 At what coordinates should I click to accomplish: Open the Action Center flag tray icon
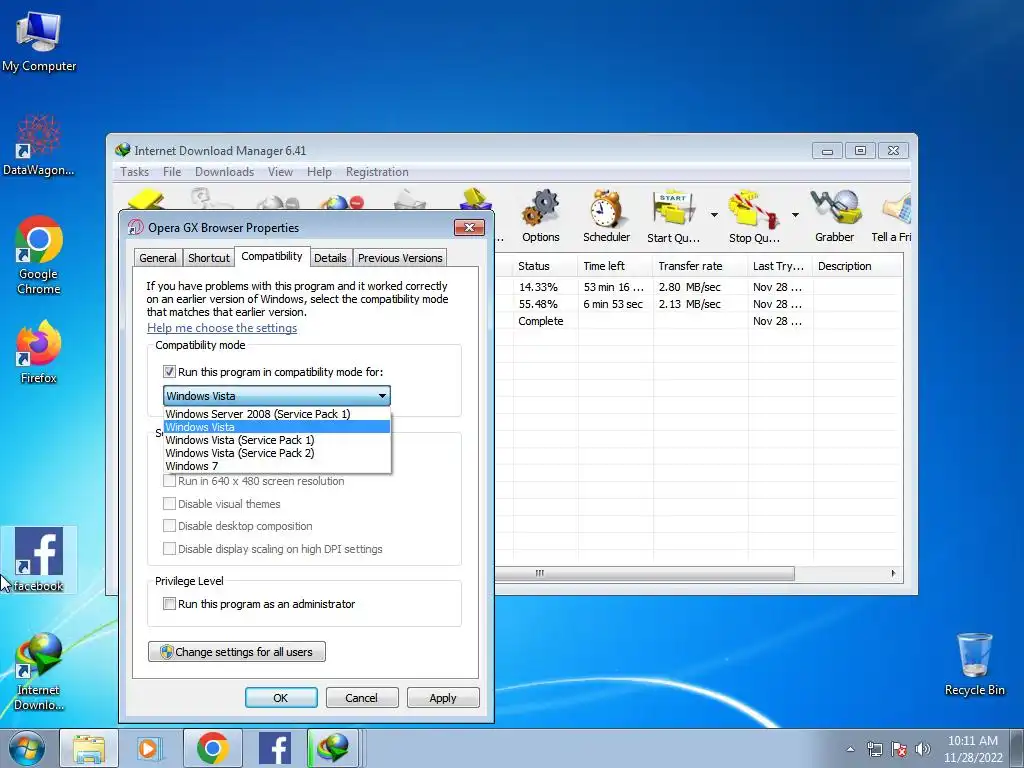[x=899, y=749]
